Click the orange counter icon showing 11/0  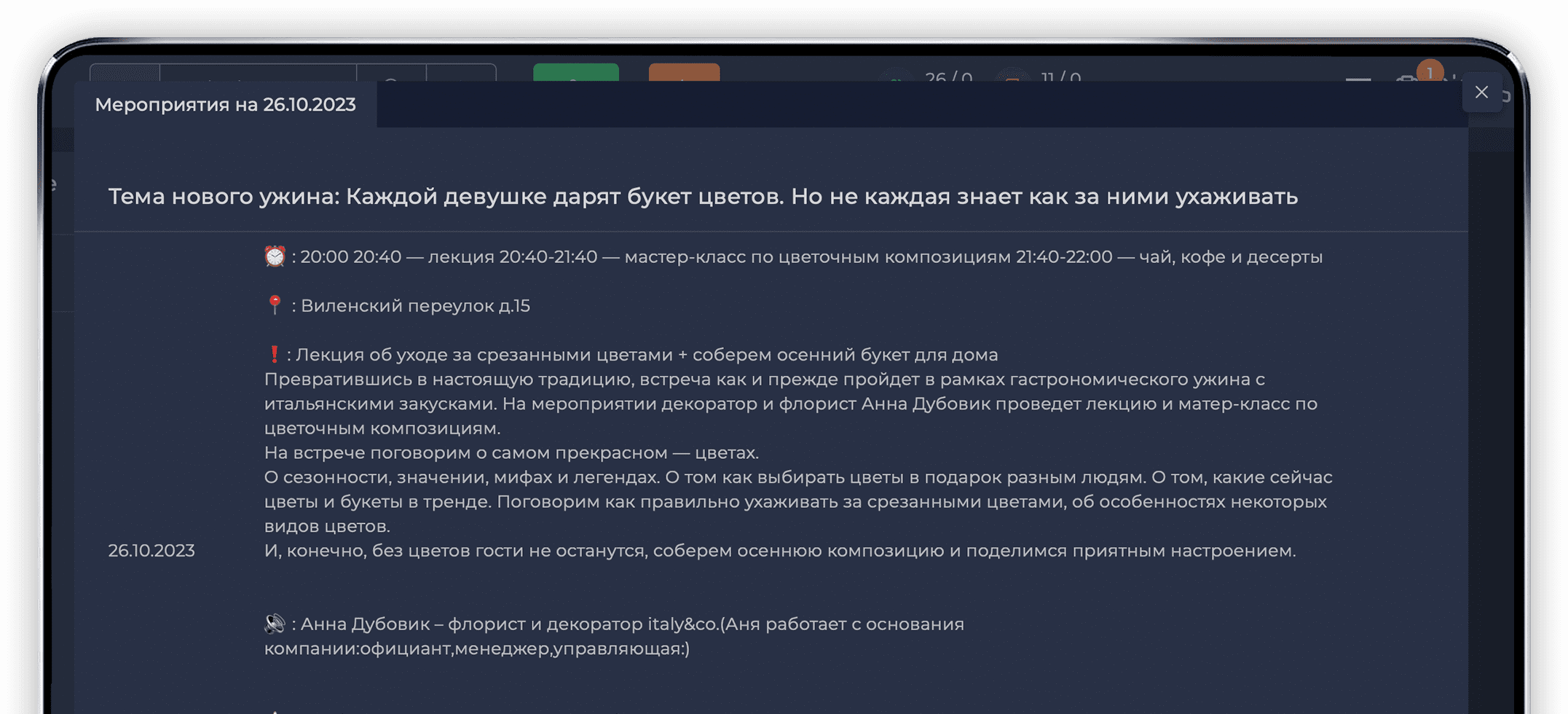click(x=1014, y=78)
